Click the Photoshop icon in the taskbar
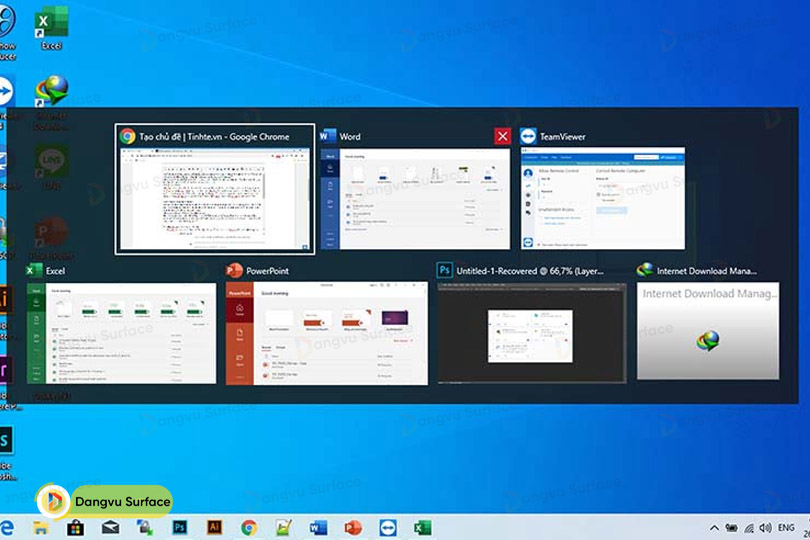 [x=180, y=527]
